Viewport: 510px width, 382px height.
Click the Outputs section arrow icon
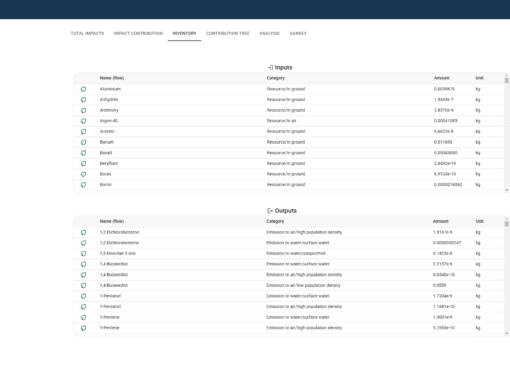[x=270, y=211]
